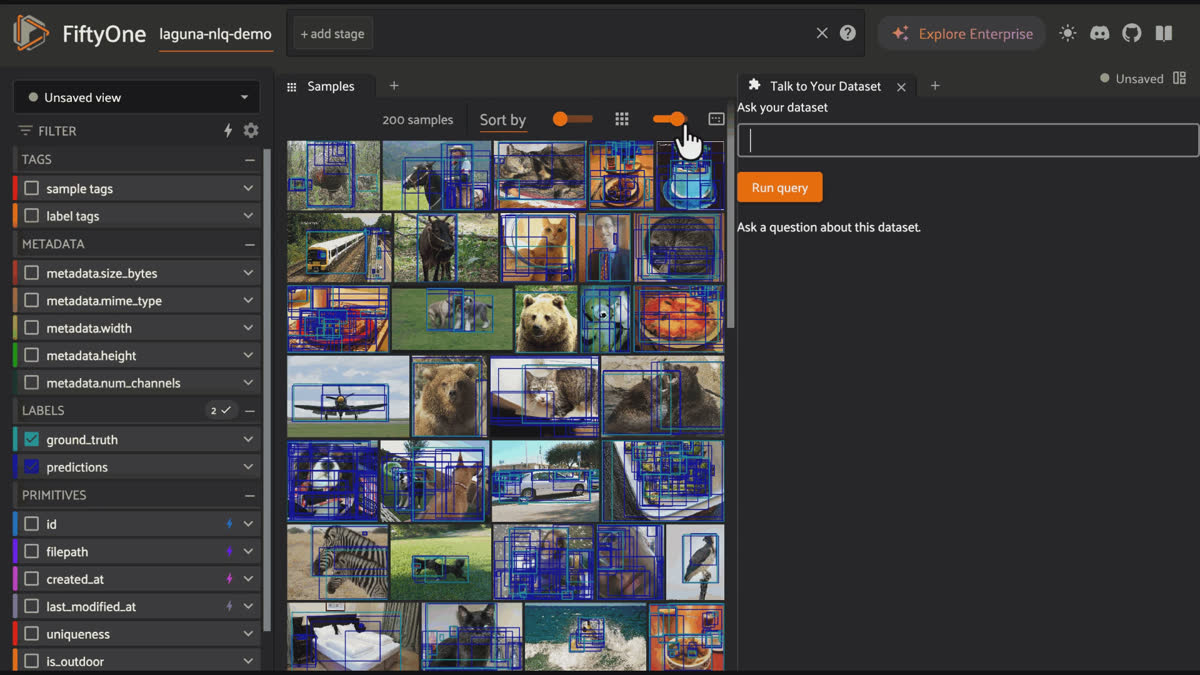Image resolution: width=1200 pixels, height=675 pixels.
Task: Click Explore Enterprise button
Action: 962,33
